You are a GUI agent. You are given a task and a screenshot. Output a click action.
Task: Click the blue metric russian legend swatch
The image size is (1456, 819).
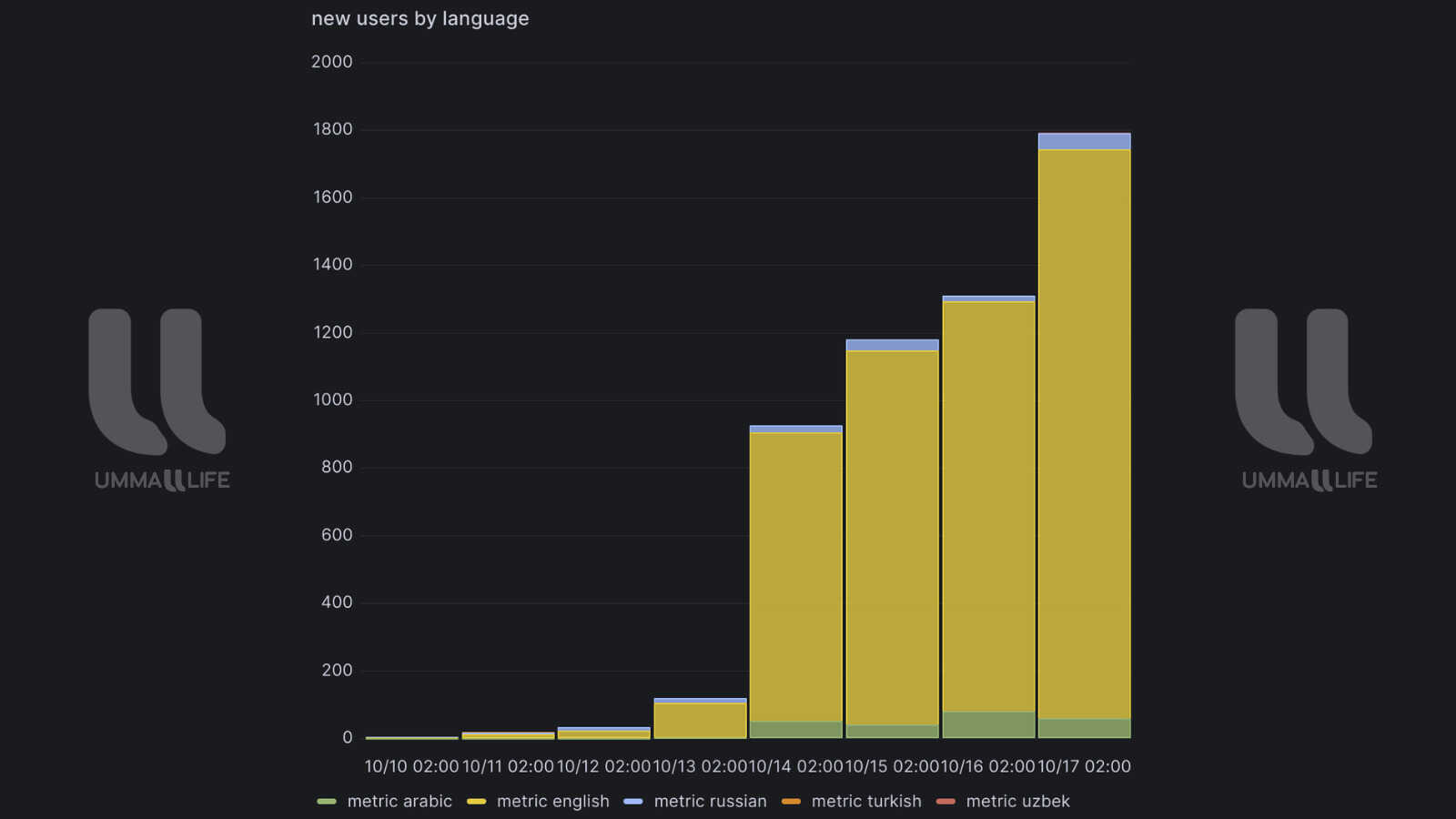point(633,802)
